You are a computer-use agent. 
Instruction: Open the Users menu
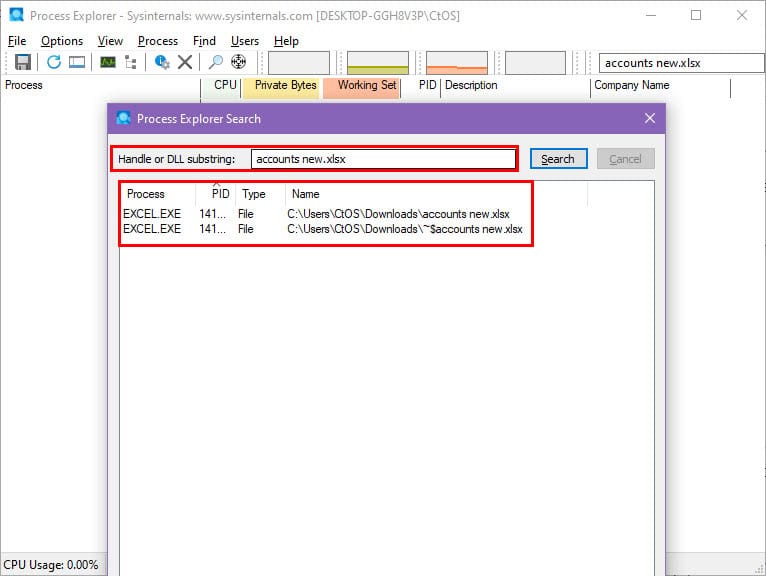pos(245,41)
